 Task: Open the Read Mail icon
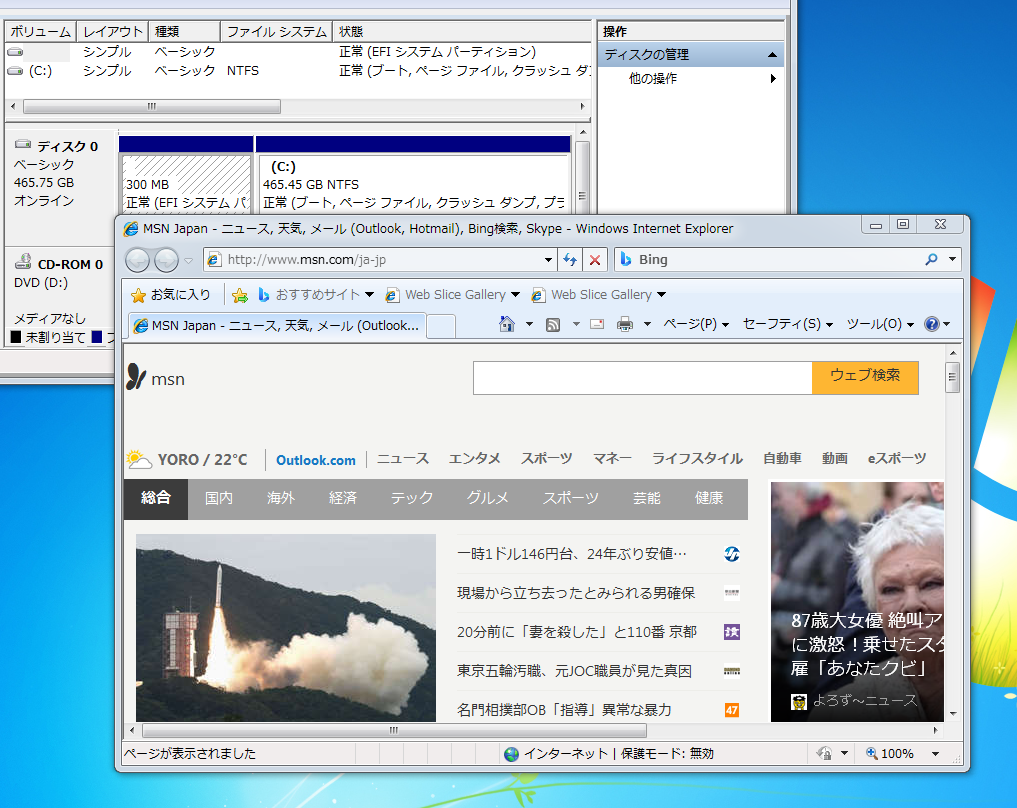[x=596, y=323]
